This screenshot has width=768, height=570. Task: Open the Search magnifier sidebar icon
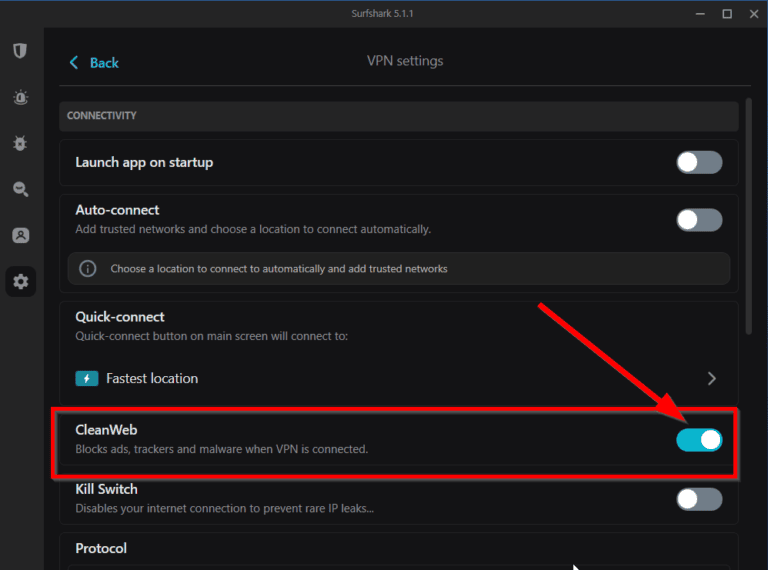click(x=20, y=189)
